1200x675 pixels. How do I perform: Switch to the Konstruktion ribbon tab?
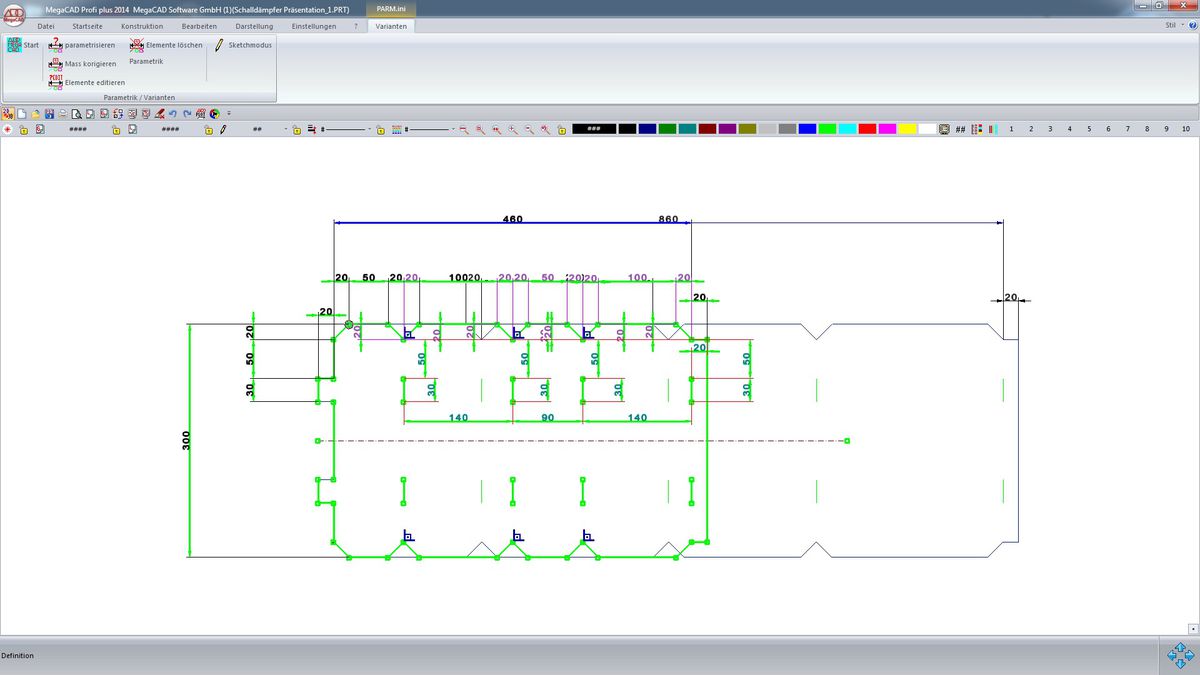[x=142, y=26]
